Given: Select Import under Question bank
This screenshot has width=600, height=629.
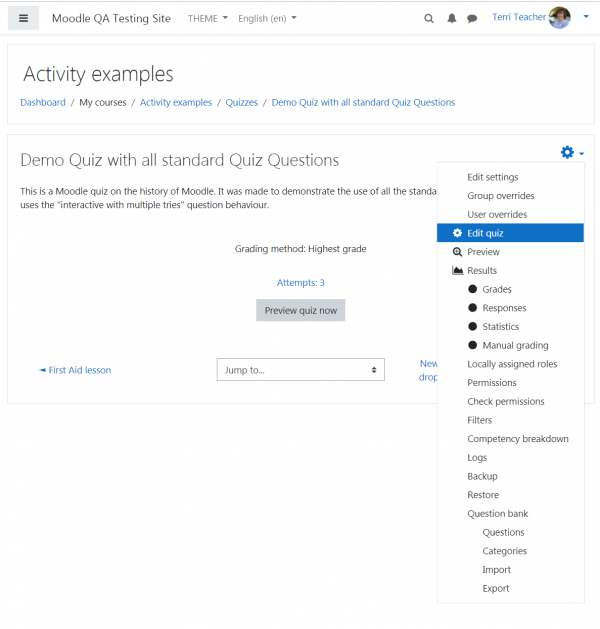Looking at the screenshot, I should coord(497,570).
